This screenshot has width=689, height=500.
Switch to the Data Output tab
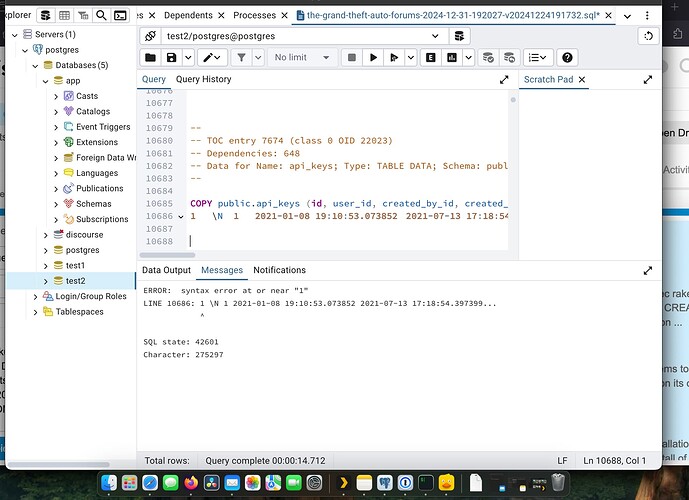pyautogui.click(x=166, y=270)
